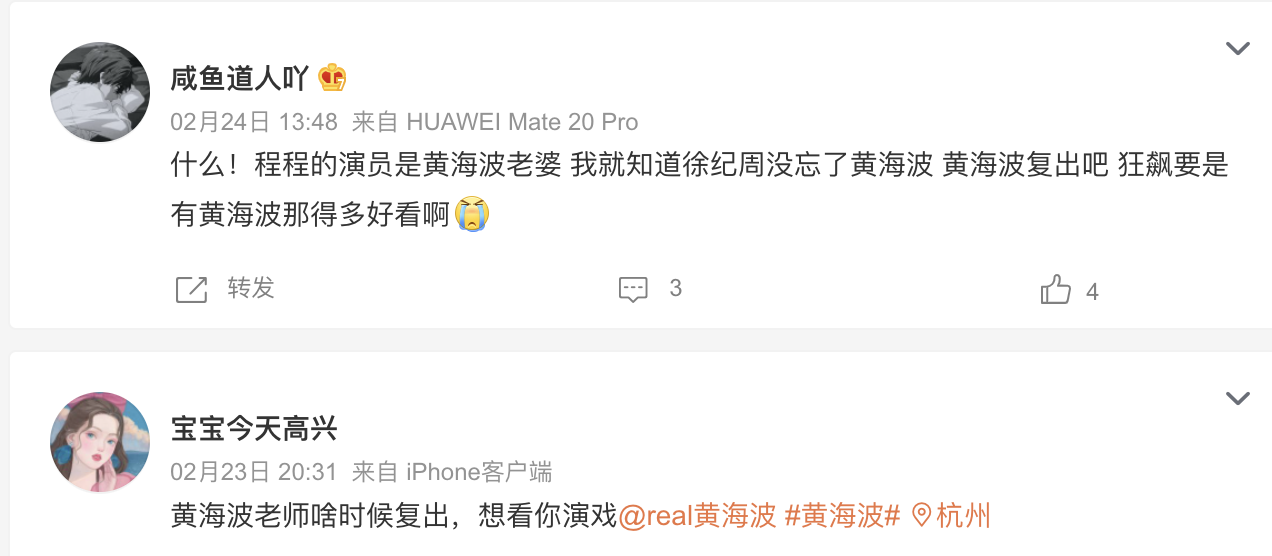Click the timestamp 02月23日 20:31
This screenshot has width=1272, height=556.
pos(254,472)
